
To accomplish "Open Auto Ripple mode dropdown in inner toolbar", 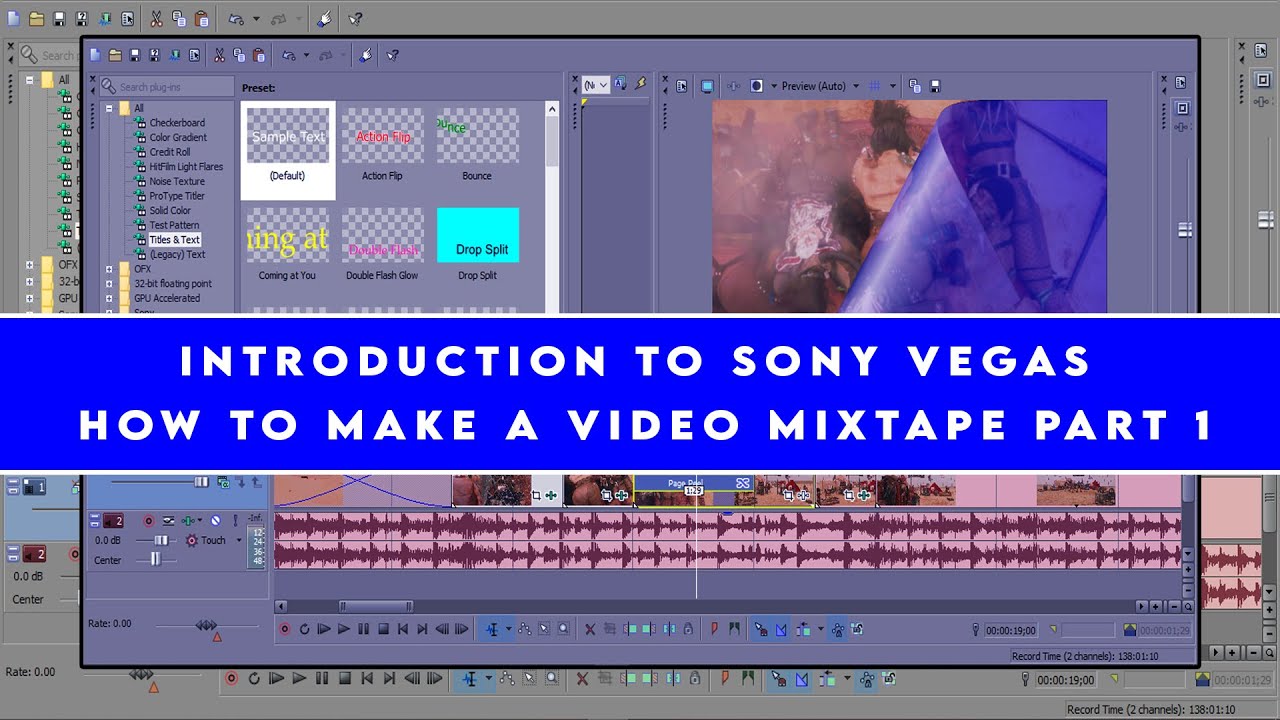I will pyautogui.click(x=821, y=629).
